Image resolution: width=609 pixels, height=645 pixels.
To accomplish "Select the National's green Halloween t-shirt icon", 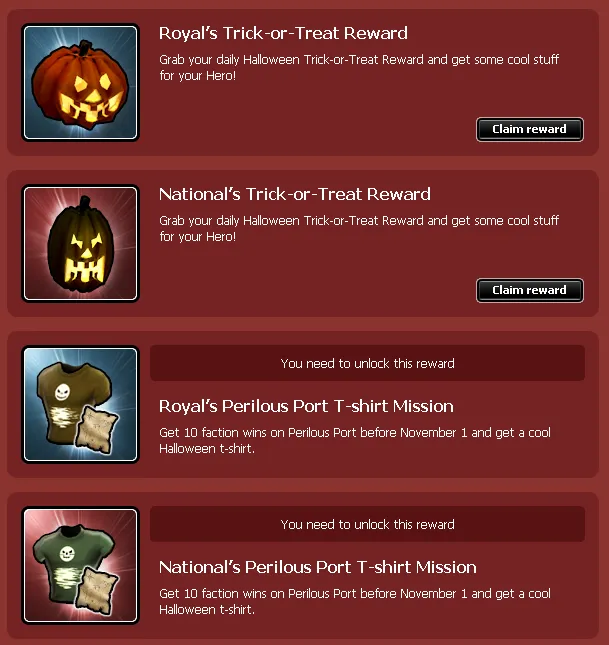I will click(x=80, y=565).
